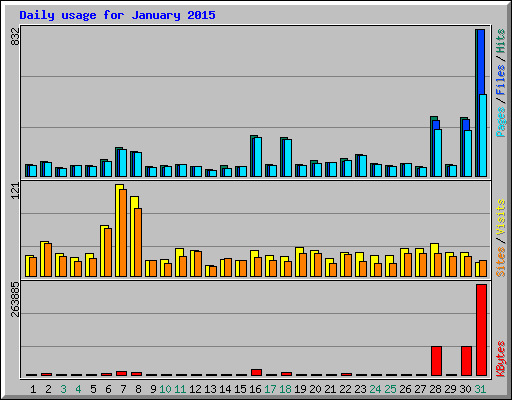512x400 pixels.
Task: Select green day 24 label
Action: [375, 389]
